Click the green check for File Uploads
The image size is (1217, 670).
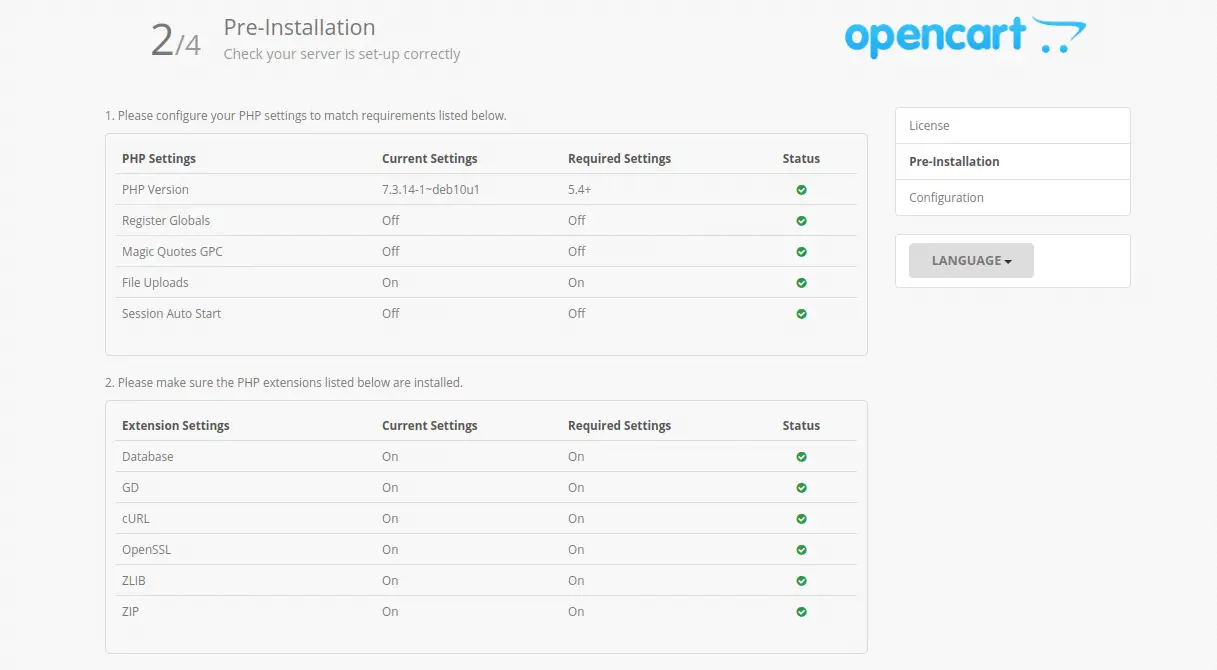coord(801,283)
